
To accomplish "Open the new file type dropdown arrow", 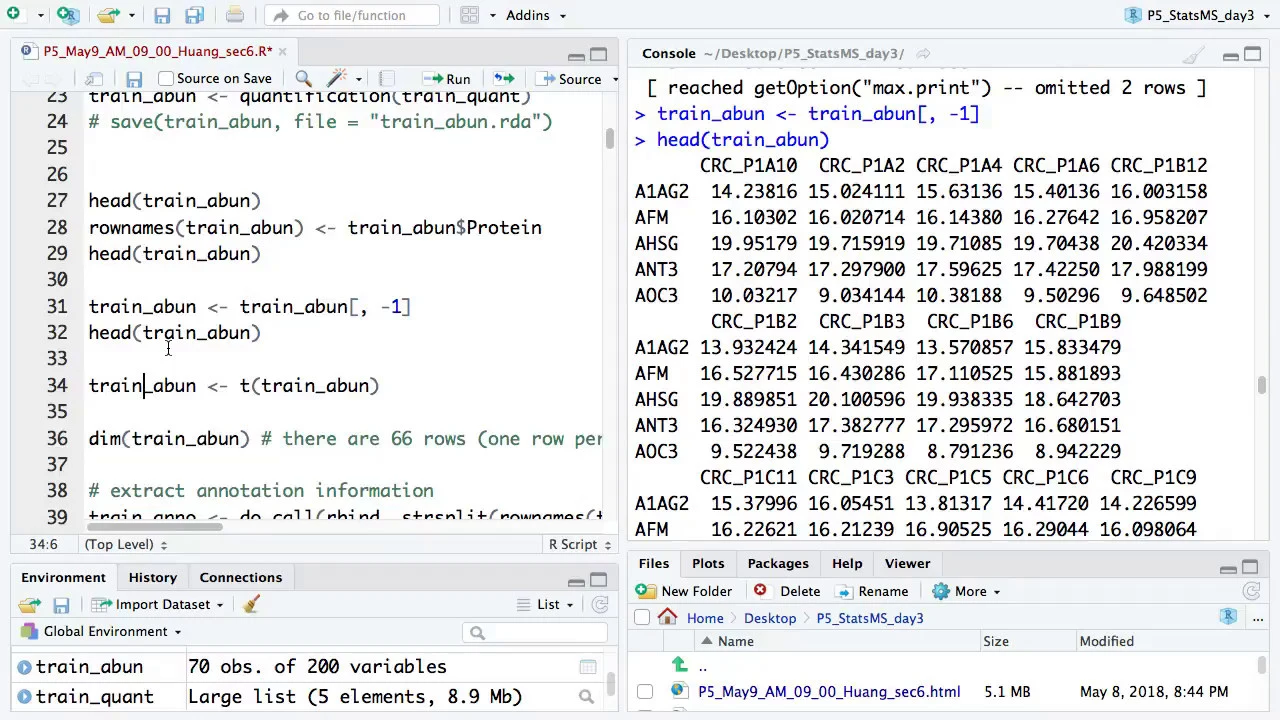I will (x=40, y=16).
